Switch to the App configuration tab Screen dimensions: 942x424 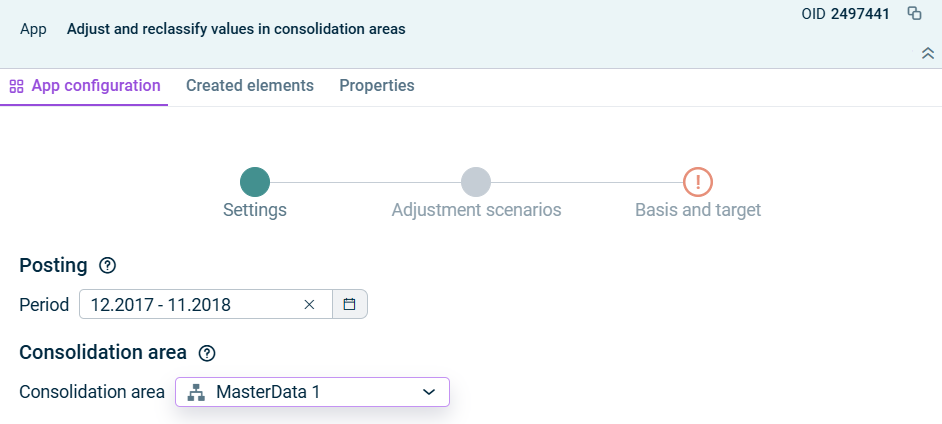click(85, 86)
